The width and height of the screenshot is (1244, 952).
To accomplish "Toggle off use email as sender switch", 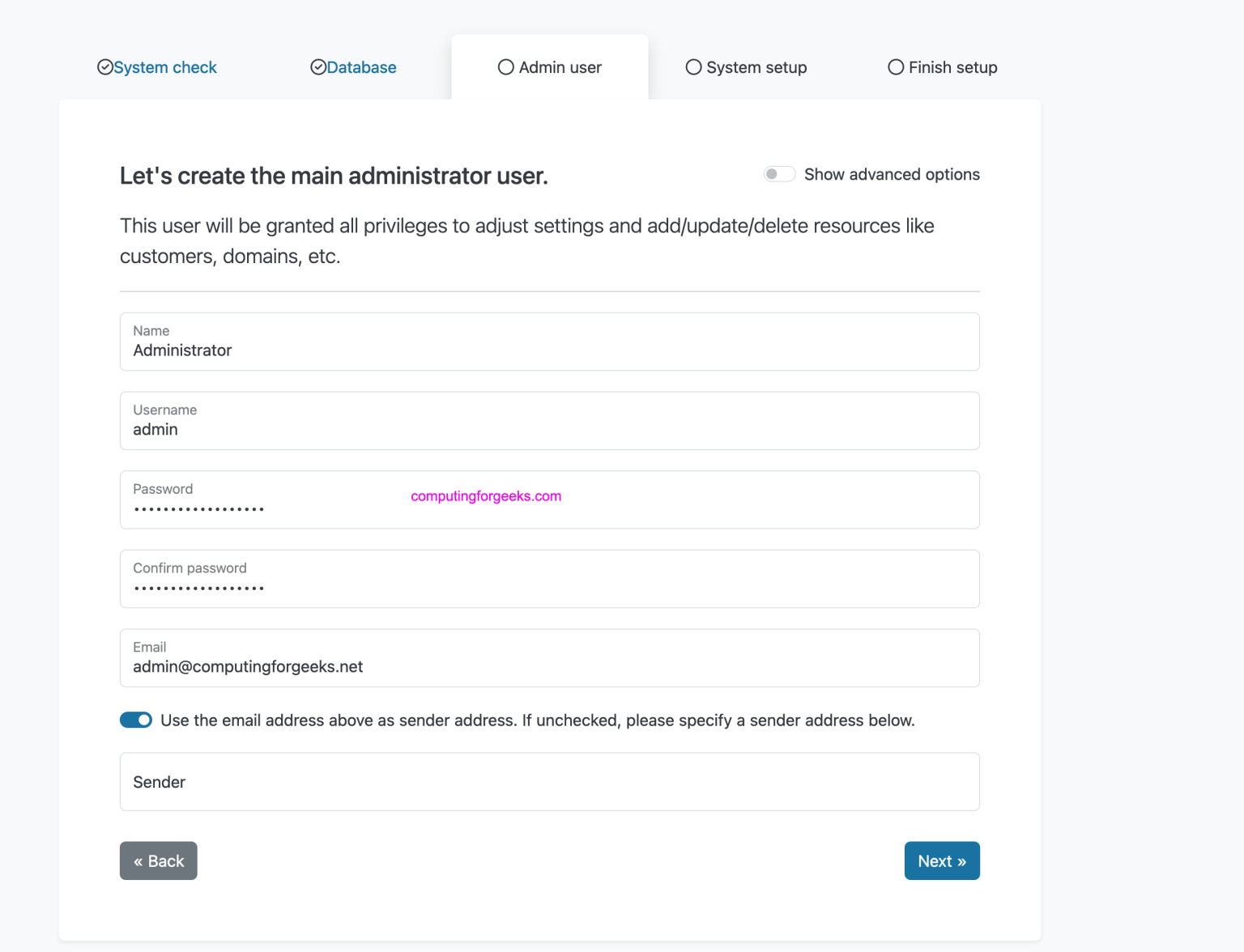I will tap(136, 720).
